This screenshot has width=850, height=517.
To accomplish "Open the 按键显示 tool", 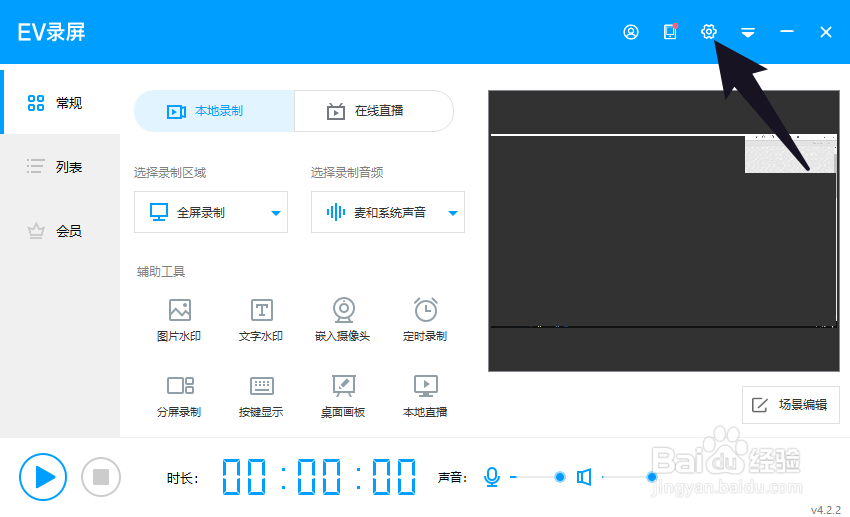I will (261, 396).
